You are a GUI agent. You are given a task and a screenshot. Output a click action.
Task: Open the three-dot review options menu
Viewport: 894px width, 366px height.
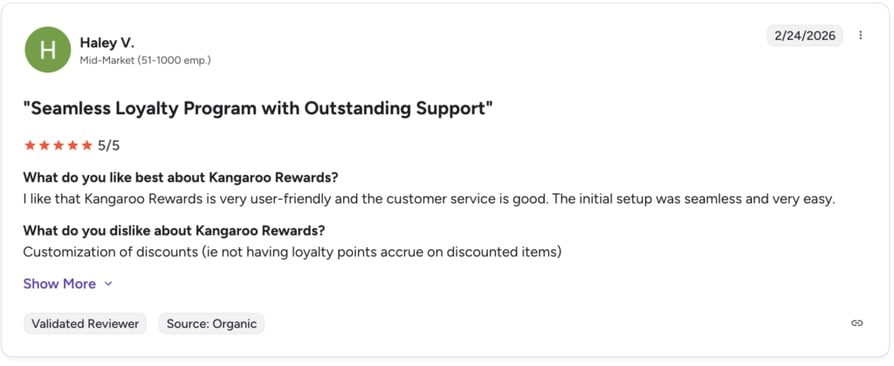(x=860, y=35)
